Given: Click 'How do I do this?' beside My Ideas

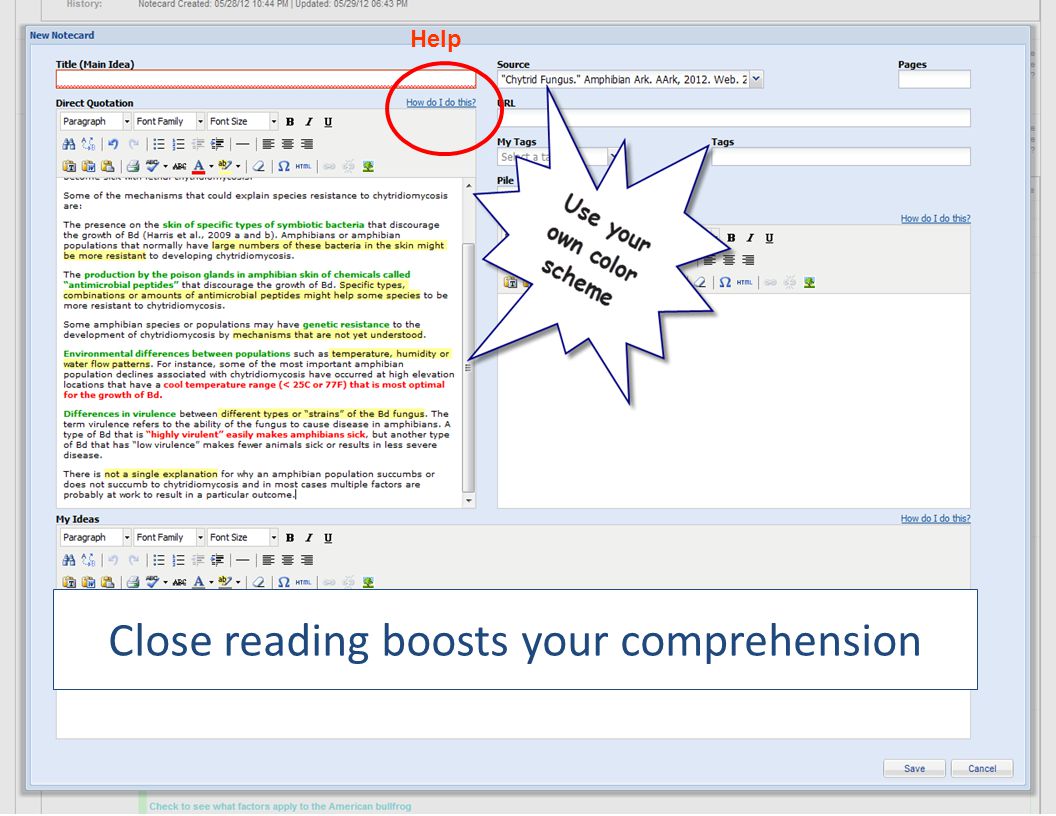Looking at the screenshot, I should [x=935, y=518].
